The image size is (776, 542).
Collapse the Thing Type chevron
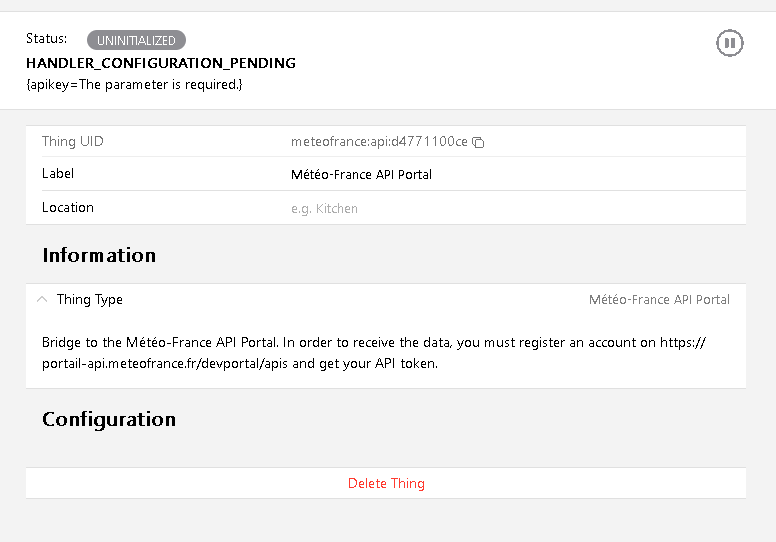42,299
